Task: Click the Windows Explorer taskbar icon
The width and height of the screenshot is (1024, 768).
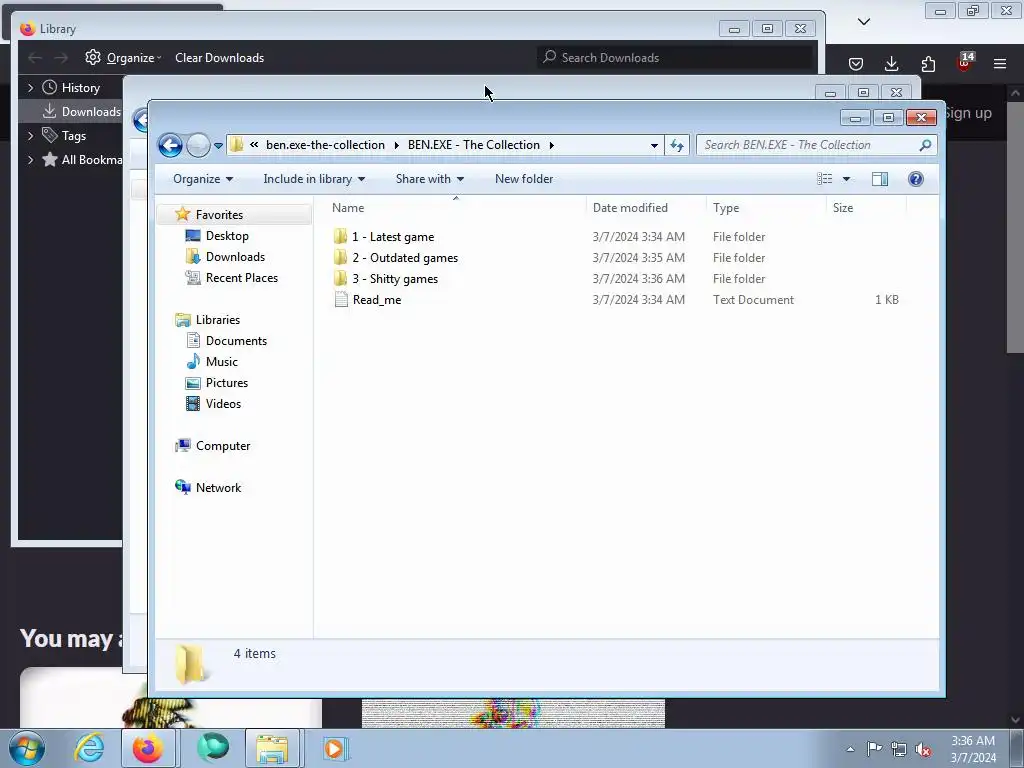Action: [x=272, y=748]
